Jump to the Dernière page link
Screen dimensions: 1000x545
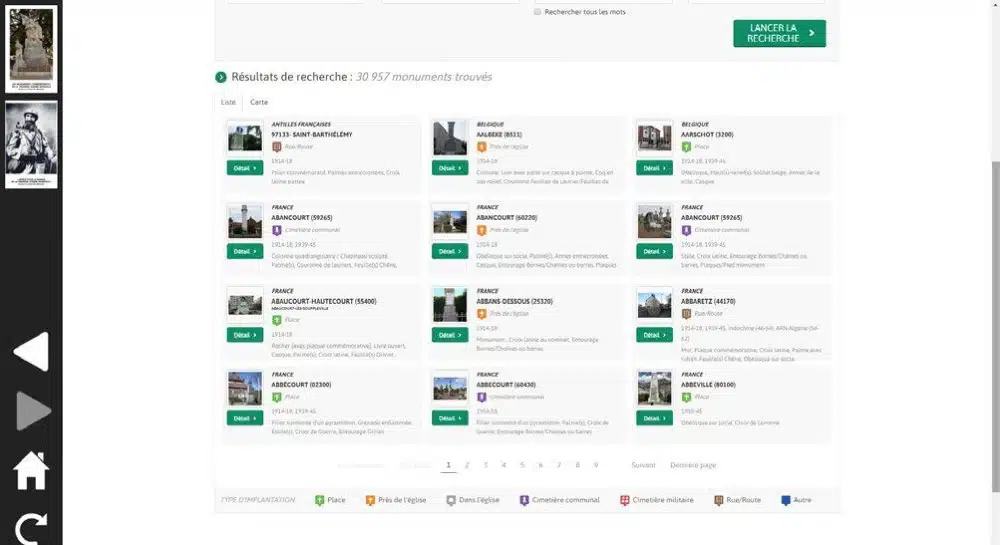click(692, 465)
